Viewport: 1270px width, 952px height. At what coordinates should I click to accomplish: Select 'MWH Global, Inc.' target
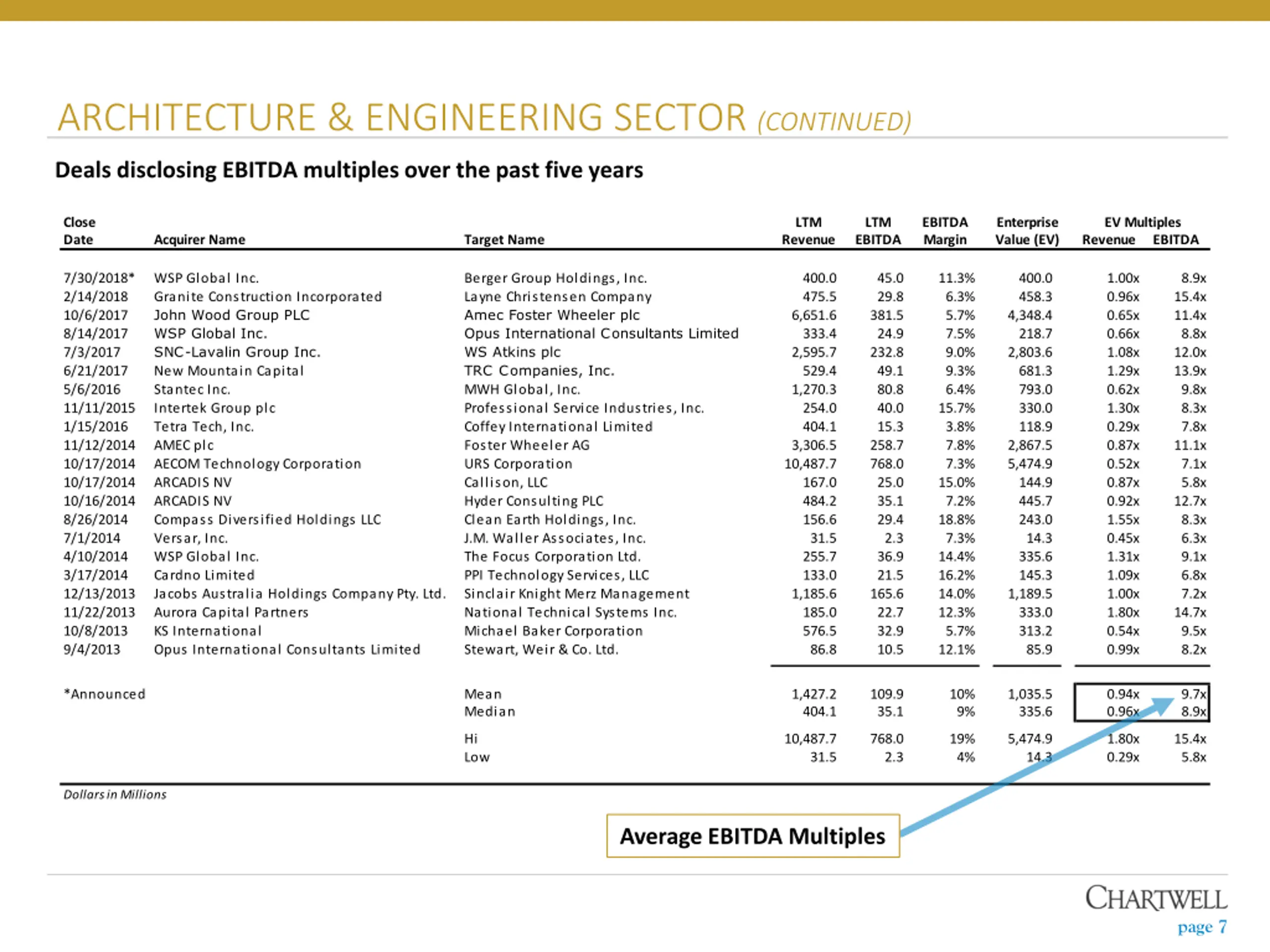[522, 390]
